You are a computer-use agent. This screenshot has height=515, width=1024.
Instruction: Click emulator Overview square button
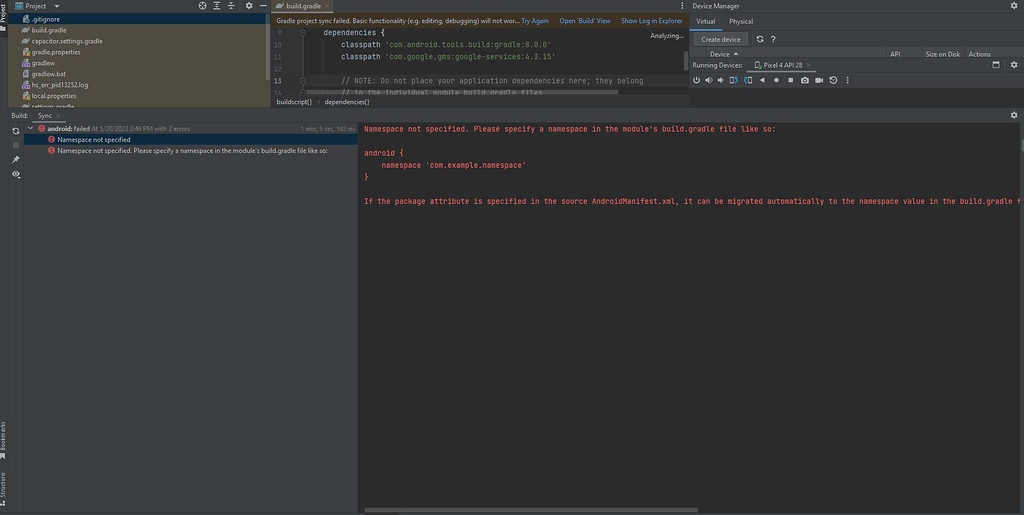790,80
